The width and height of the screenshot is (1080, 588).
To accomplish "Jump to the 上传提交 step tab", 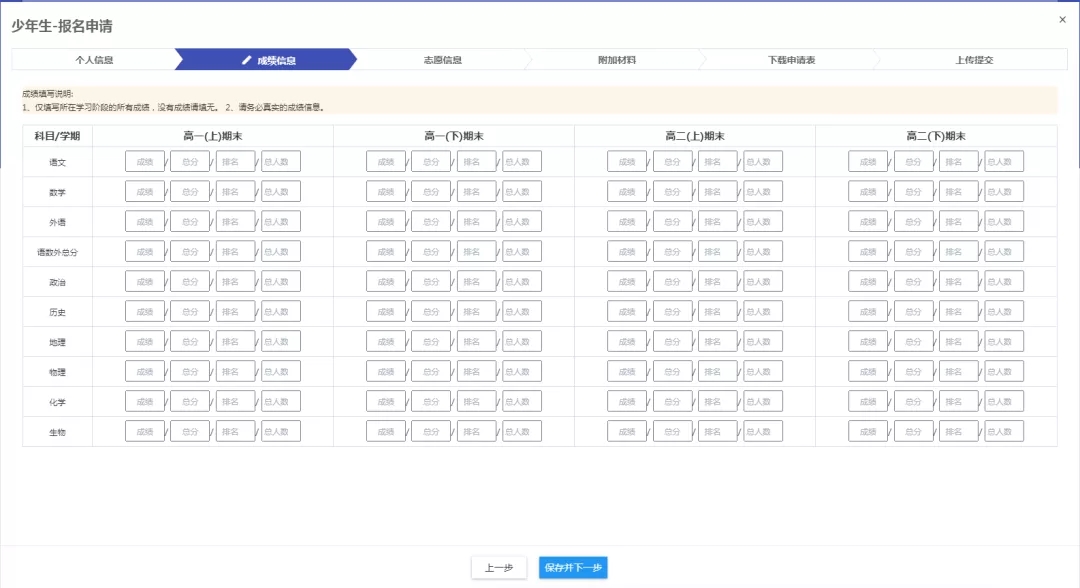I will pyautogui.click(x=974, y=60).
